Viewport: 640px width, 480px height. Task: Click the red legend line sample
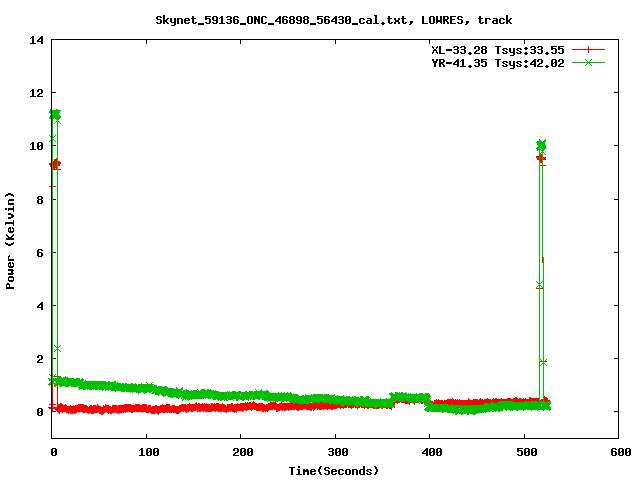[x=588, y=50]
